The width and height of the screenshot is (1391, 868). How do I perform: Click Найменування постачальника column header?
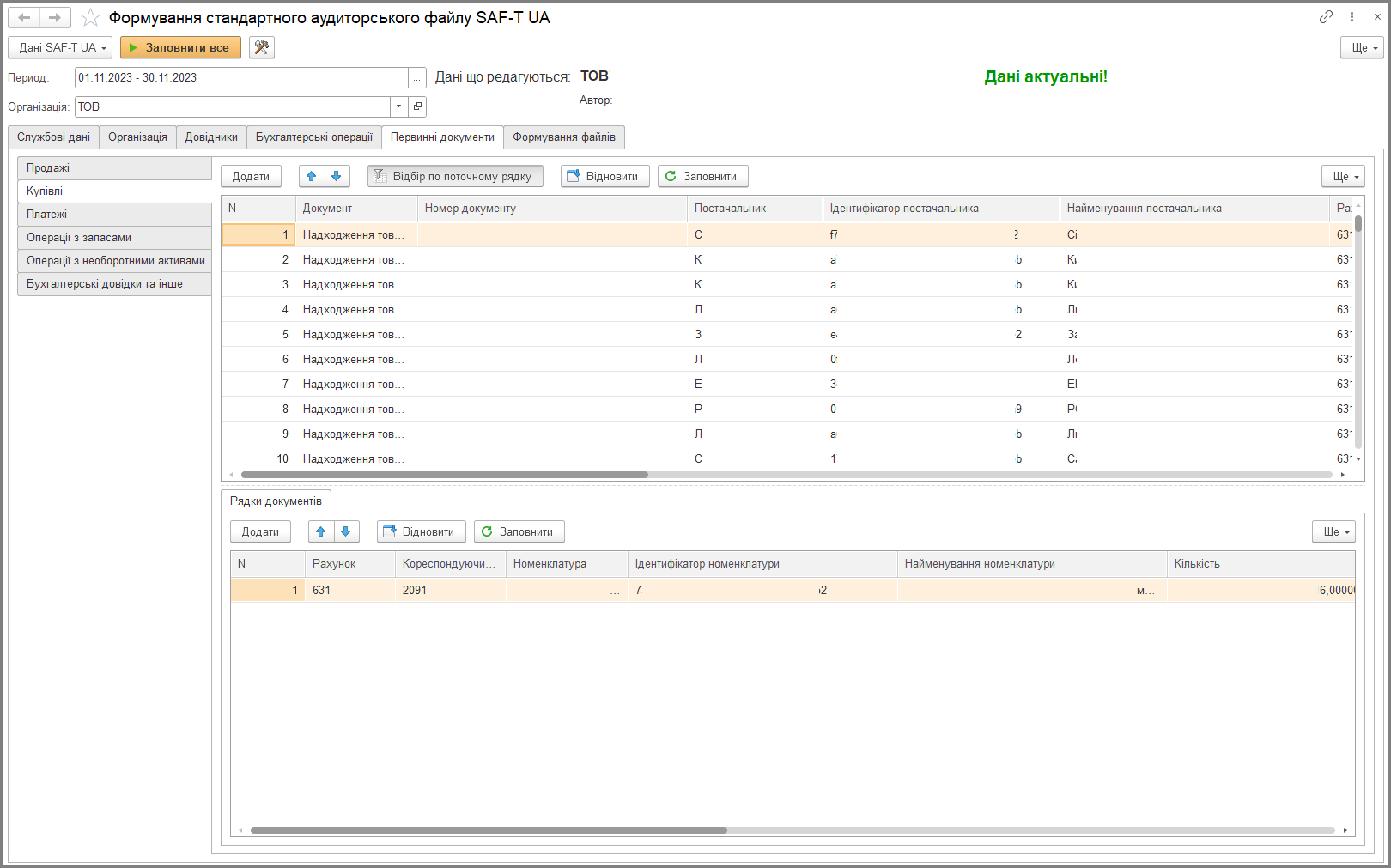pos(1194,209)
